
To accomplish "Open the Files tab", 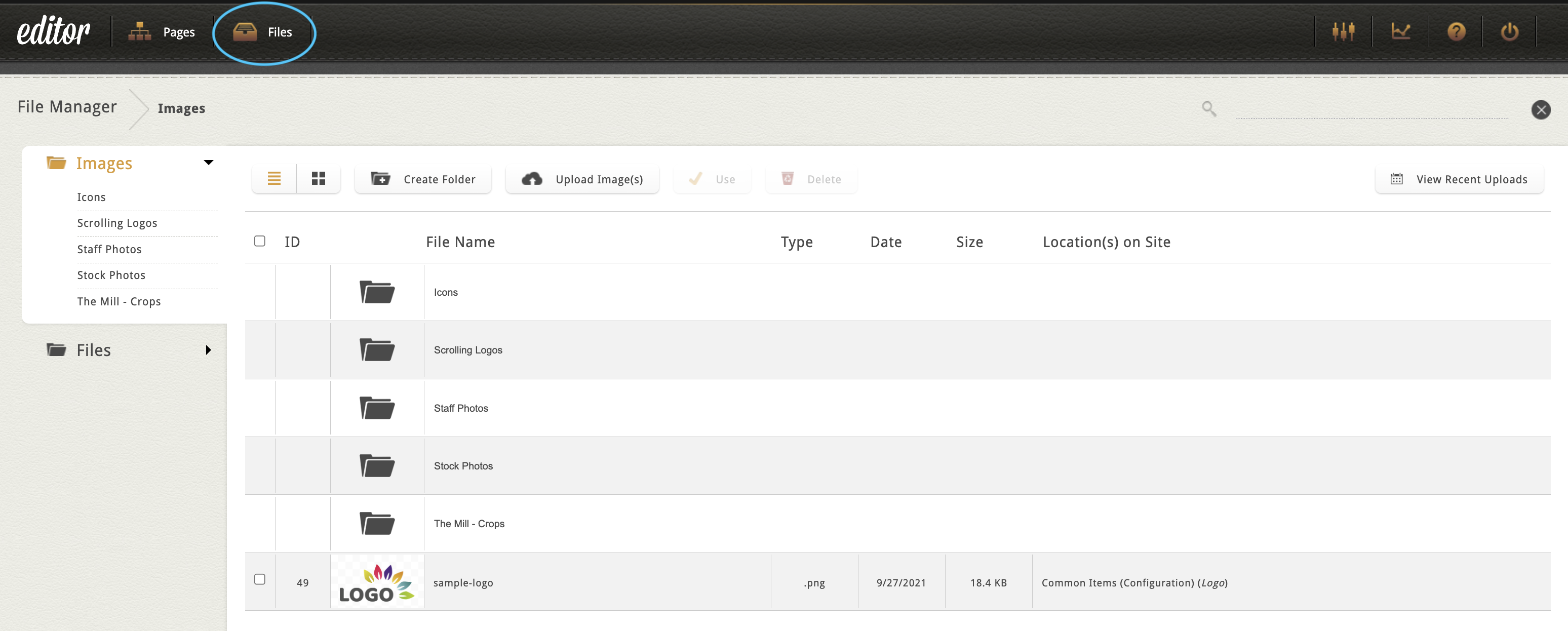I will click(x=263, y=32).
